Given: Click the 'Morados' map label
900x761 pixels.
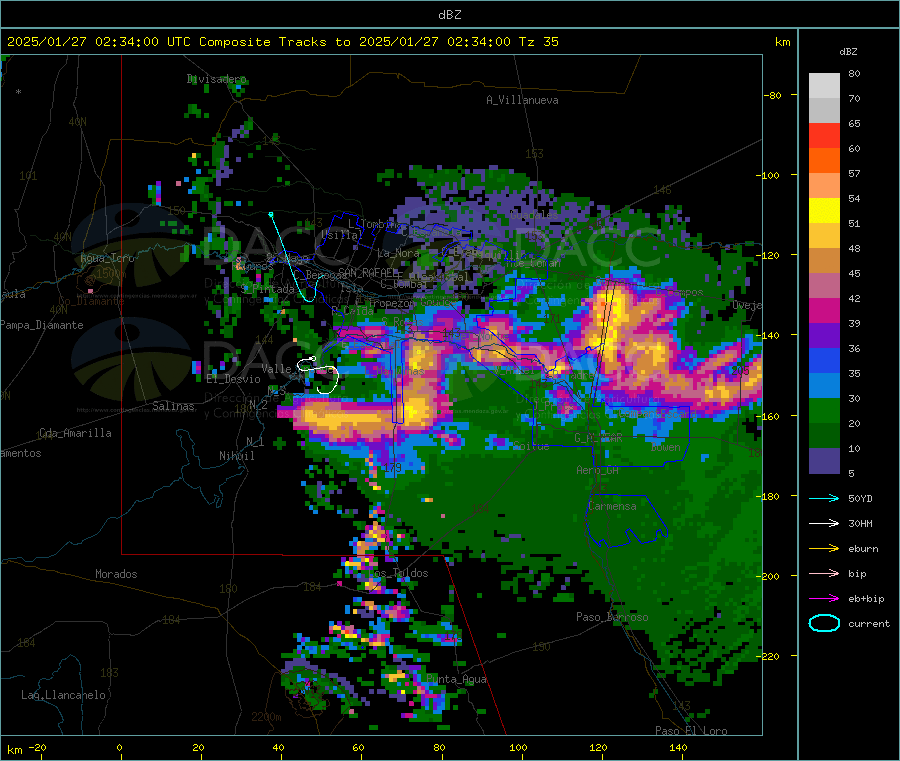Looking at the screenshot, I should point(116,574).
